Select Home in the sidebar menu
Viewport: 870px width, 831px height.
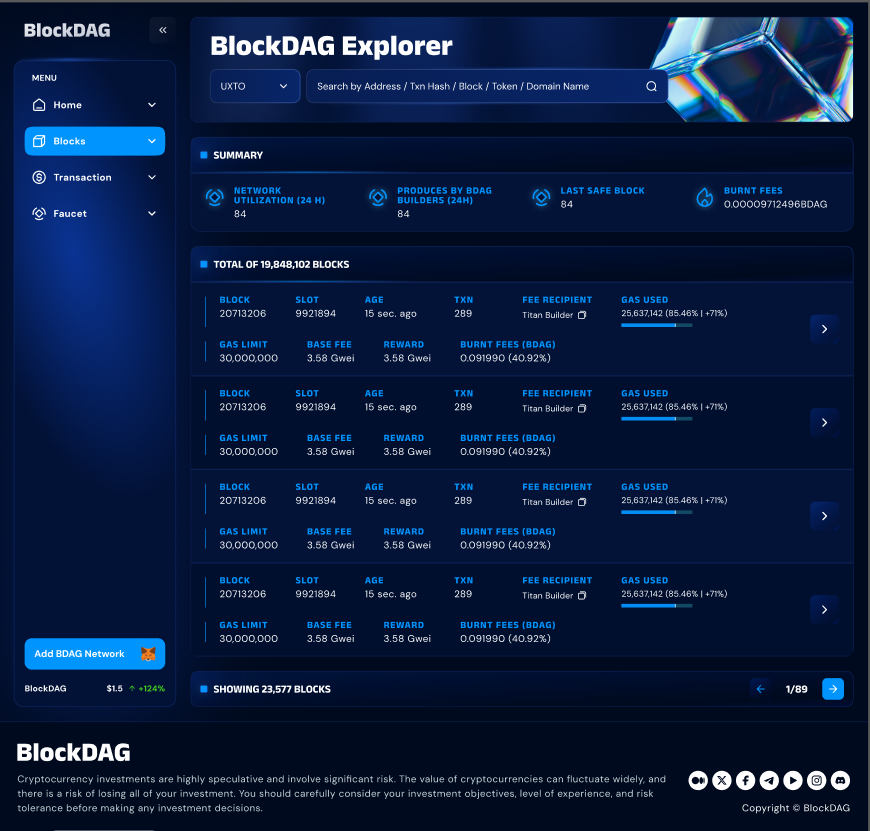coord(95,105)
